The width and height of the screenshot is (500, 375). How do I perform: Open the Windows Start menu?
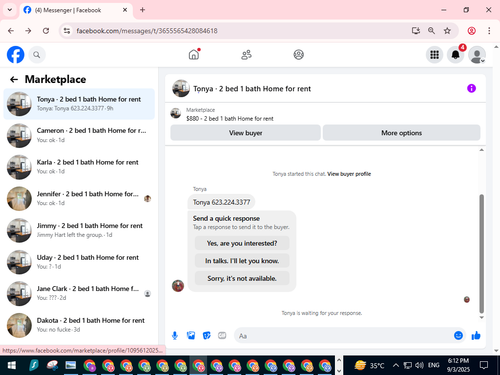[12, 365]
